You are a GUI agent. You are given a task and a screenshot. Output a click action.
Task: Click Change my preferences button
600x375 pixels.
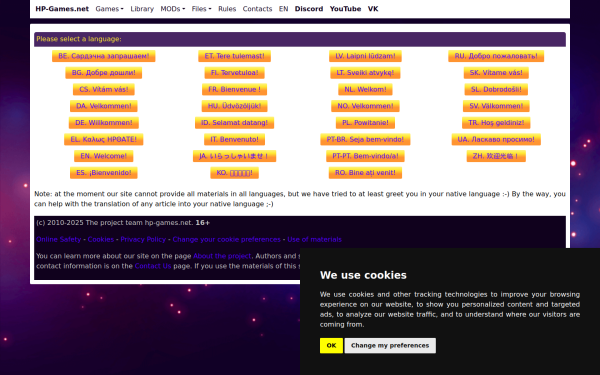(x=390, y=346)
